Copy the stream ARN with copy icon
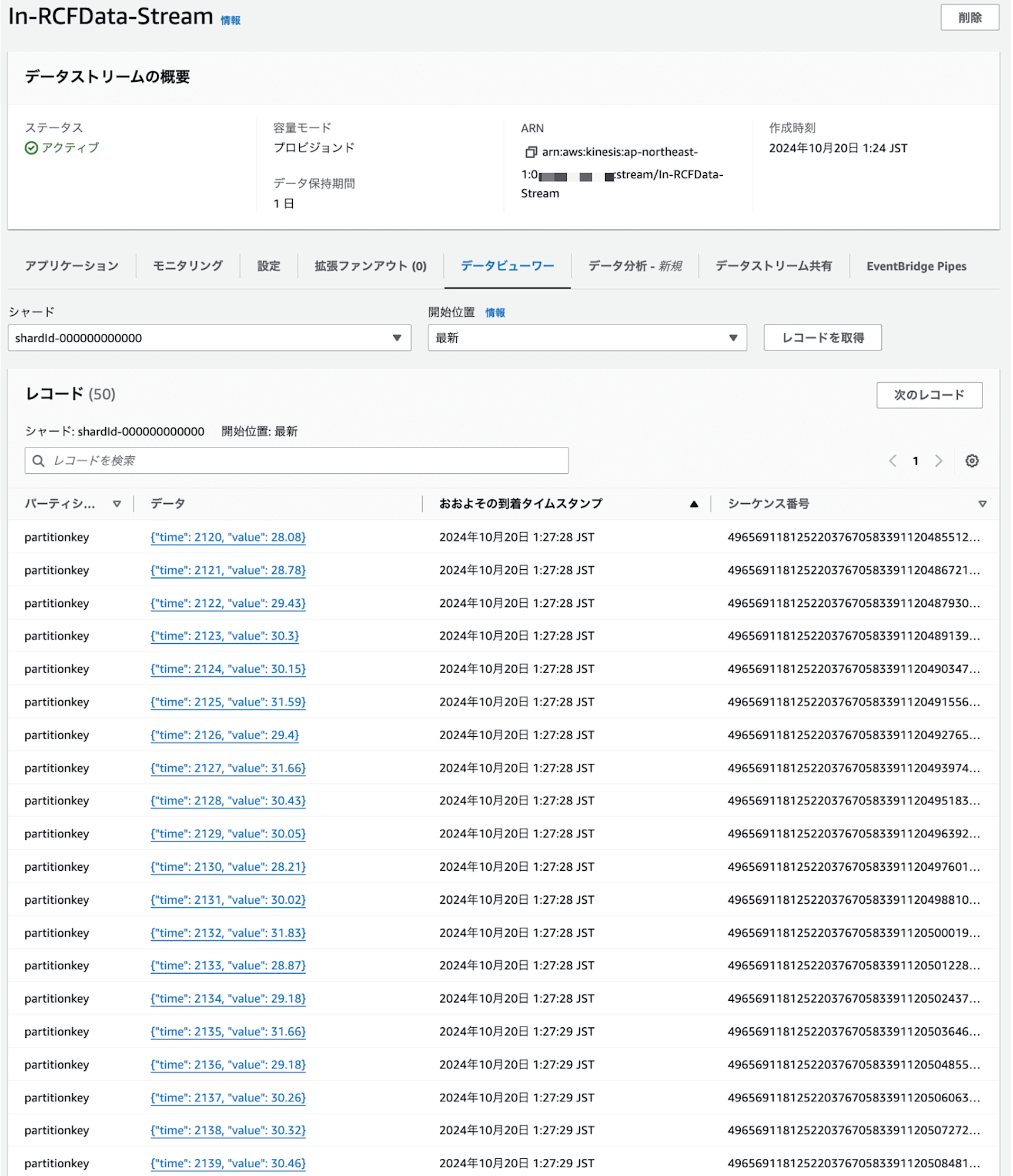 (x=531, y=152)
